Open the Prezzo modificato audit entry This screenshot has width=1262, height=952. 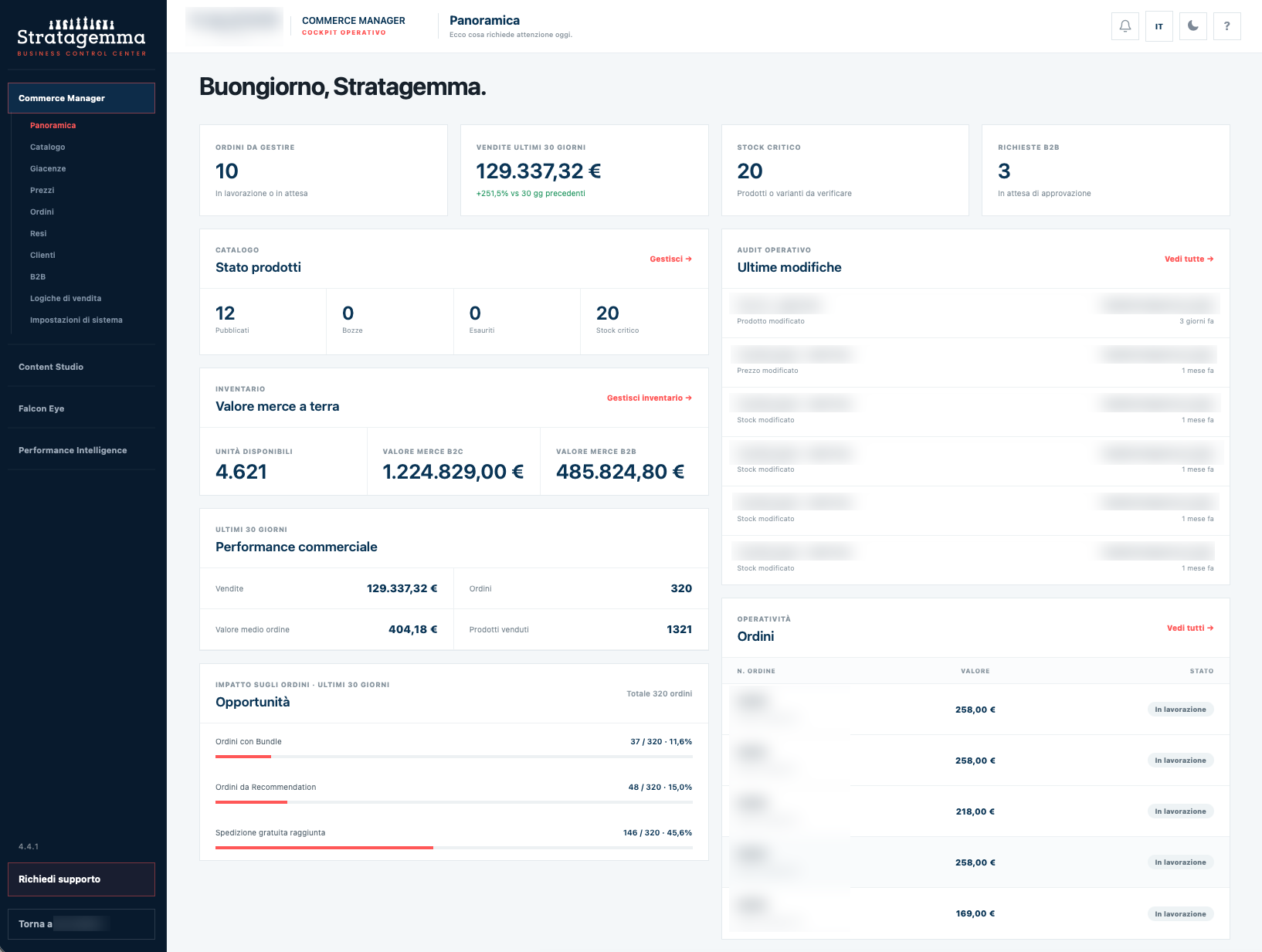click(x=975, y=362)
